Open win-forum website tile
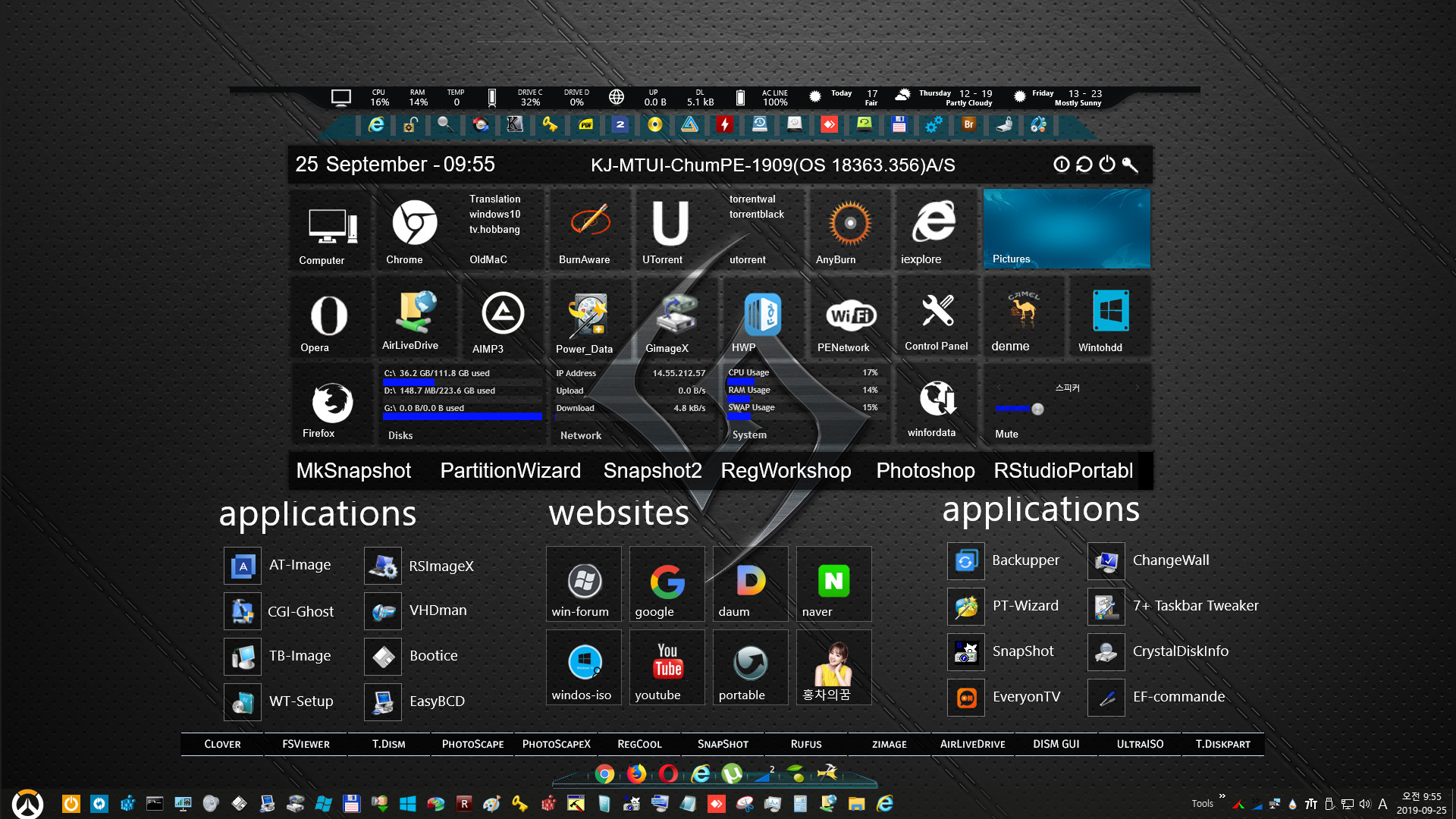Image resolution: width=1456 pixels, height=819 pixels. [584, 584]
